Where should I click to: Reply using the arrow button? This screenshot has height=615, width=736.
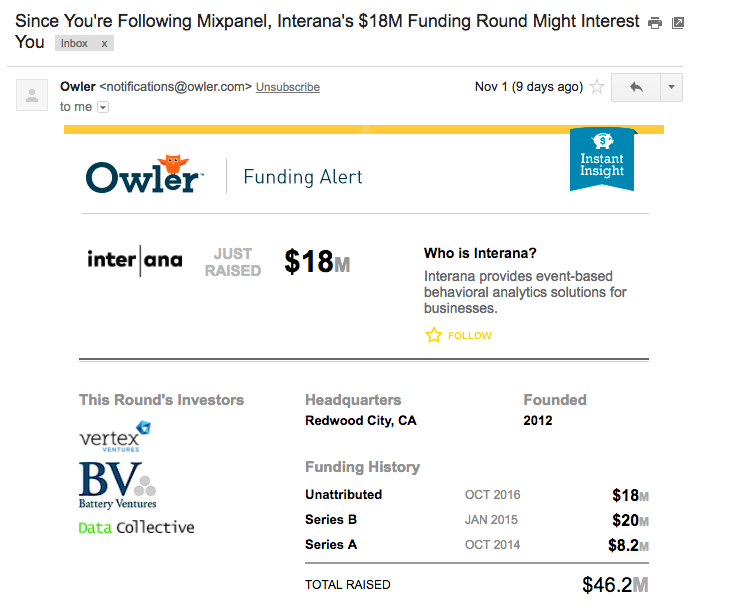636,87
